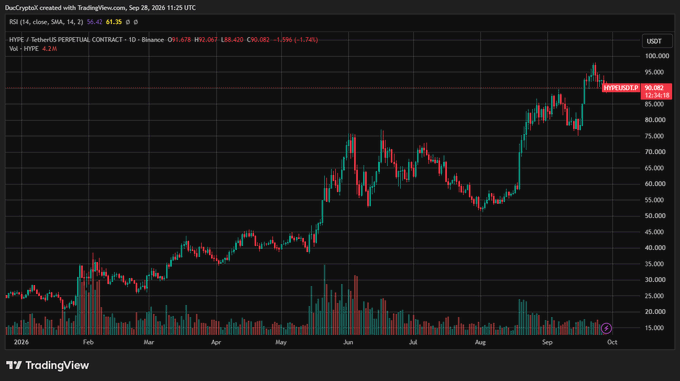Click the Mar label on time axis

[x=149, y=342]
